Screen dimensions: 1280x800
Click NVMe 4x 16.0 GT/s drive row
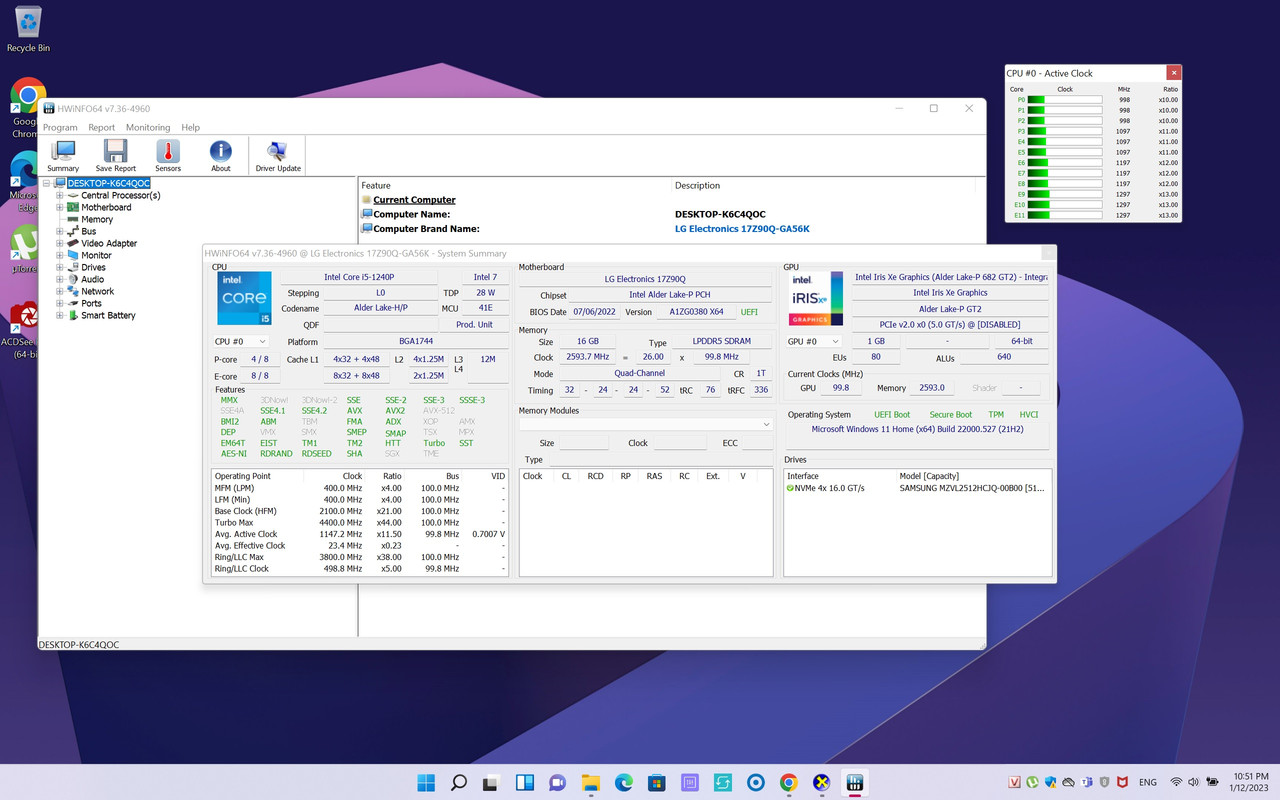917,488
